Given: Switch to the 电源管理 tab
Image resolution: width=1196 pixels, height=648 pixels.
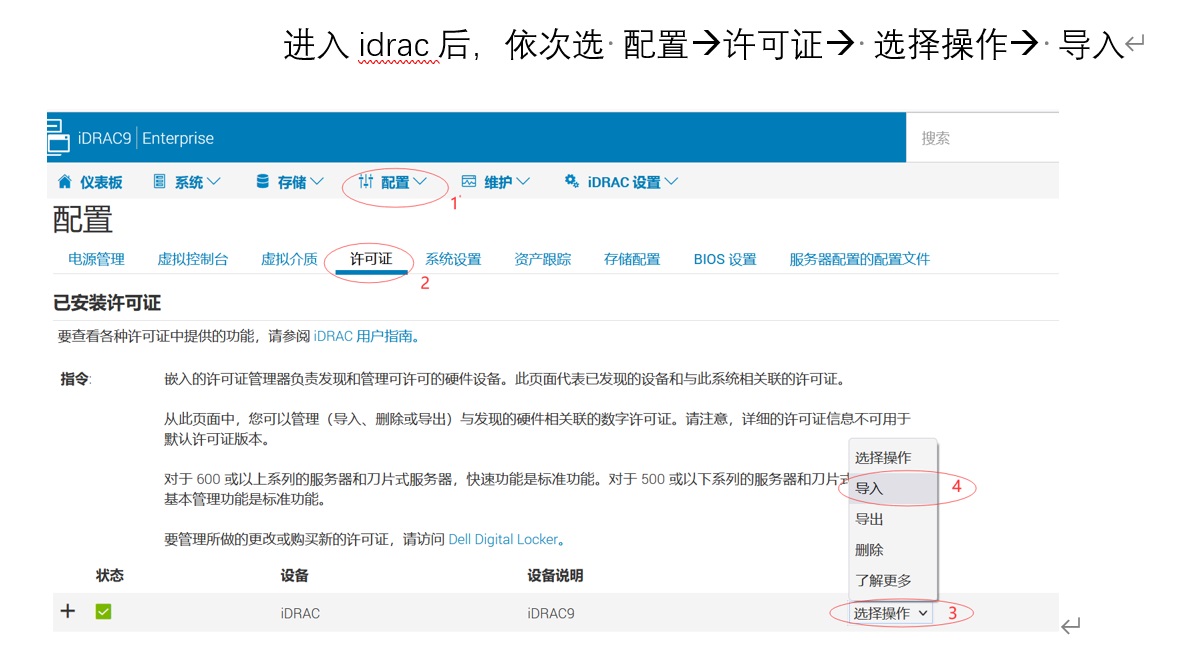Looking at the screenshot, I should pyautogui.click(x=96, y=259).
